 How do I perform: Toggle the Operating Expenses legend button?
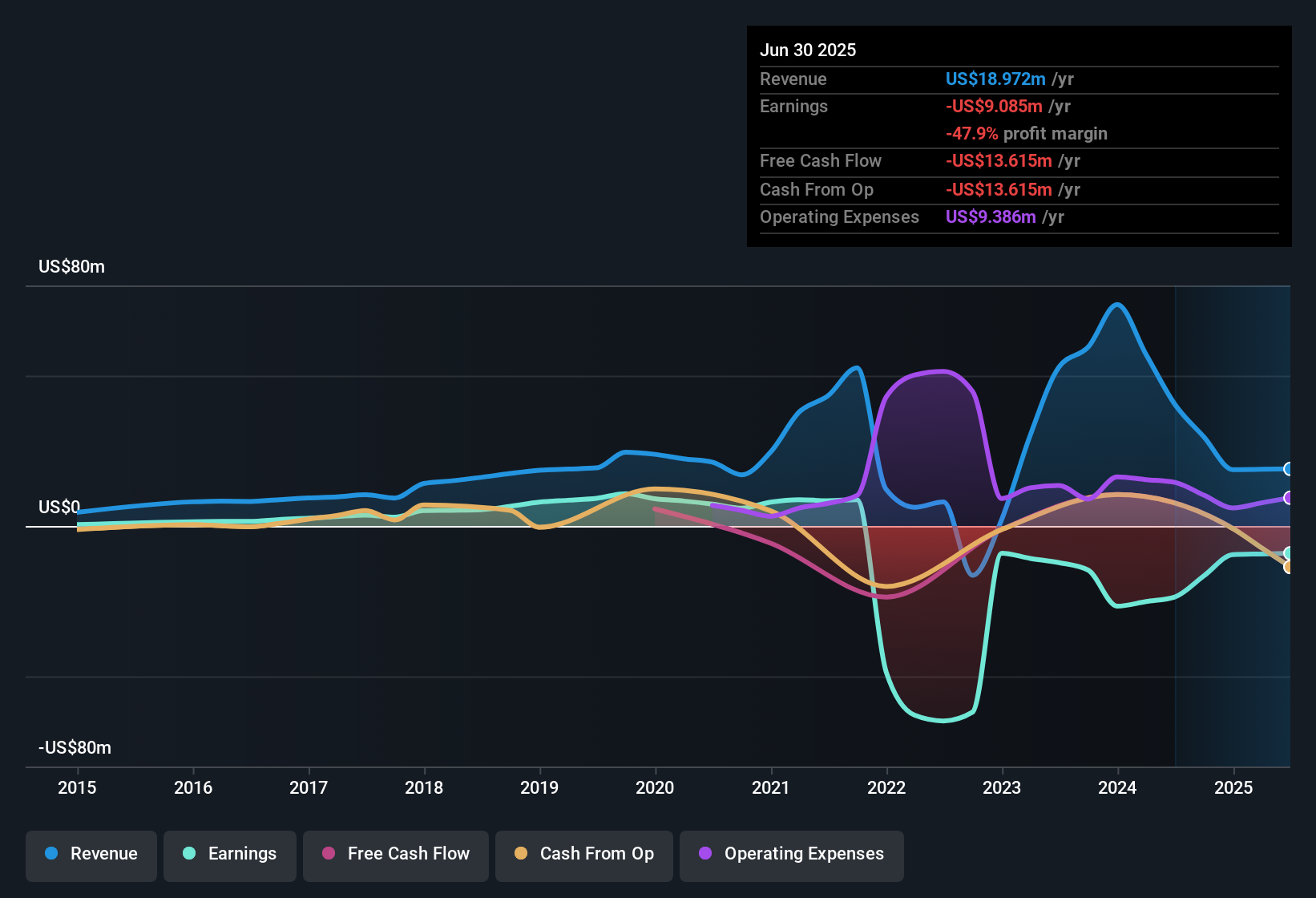(791, 854)
